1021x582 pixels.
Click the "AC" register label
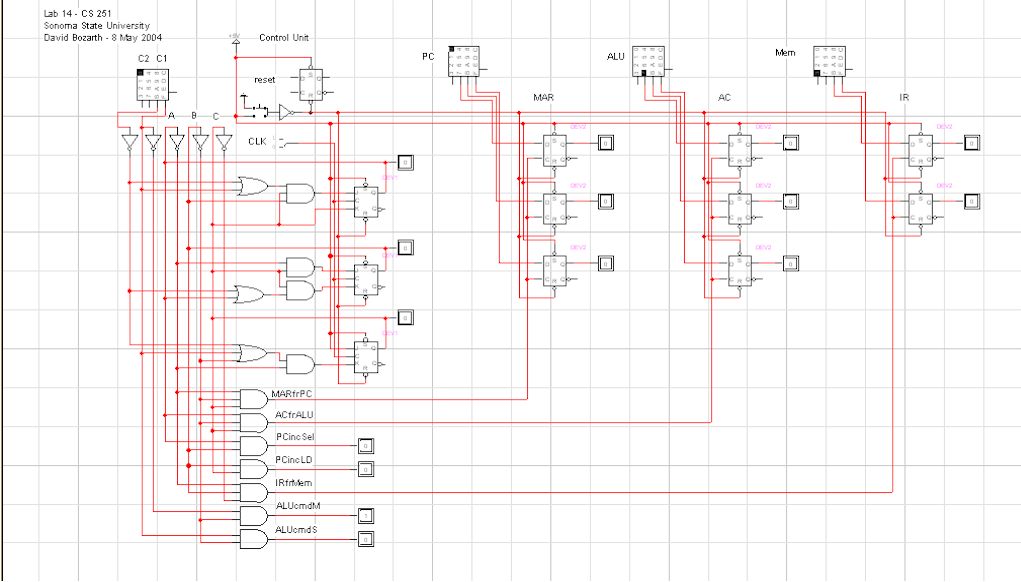(x=724, y=97)
